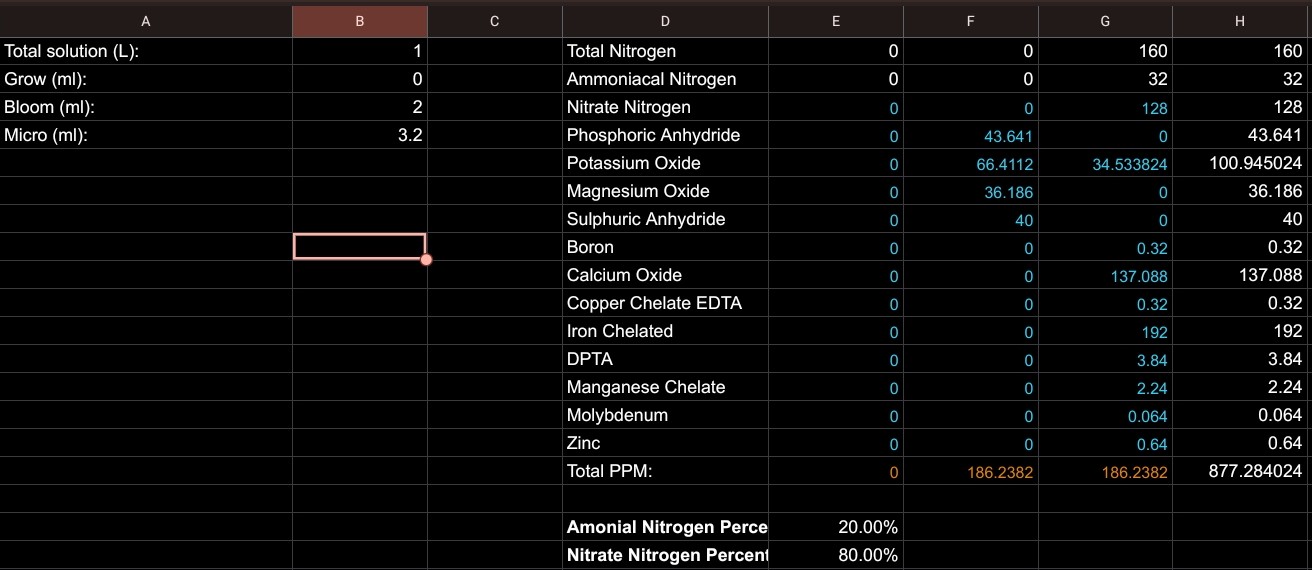Viewport: 1312px width, 570px height.
Task: Select column A header
Action: 146,21
